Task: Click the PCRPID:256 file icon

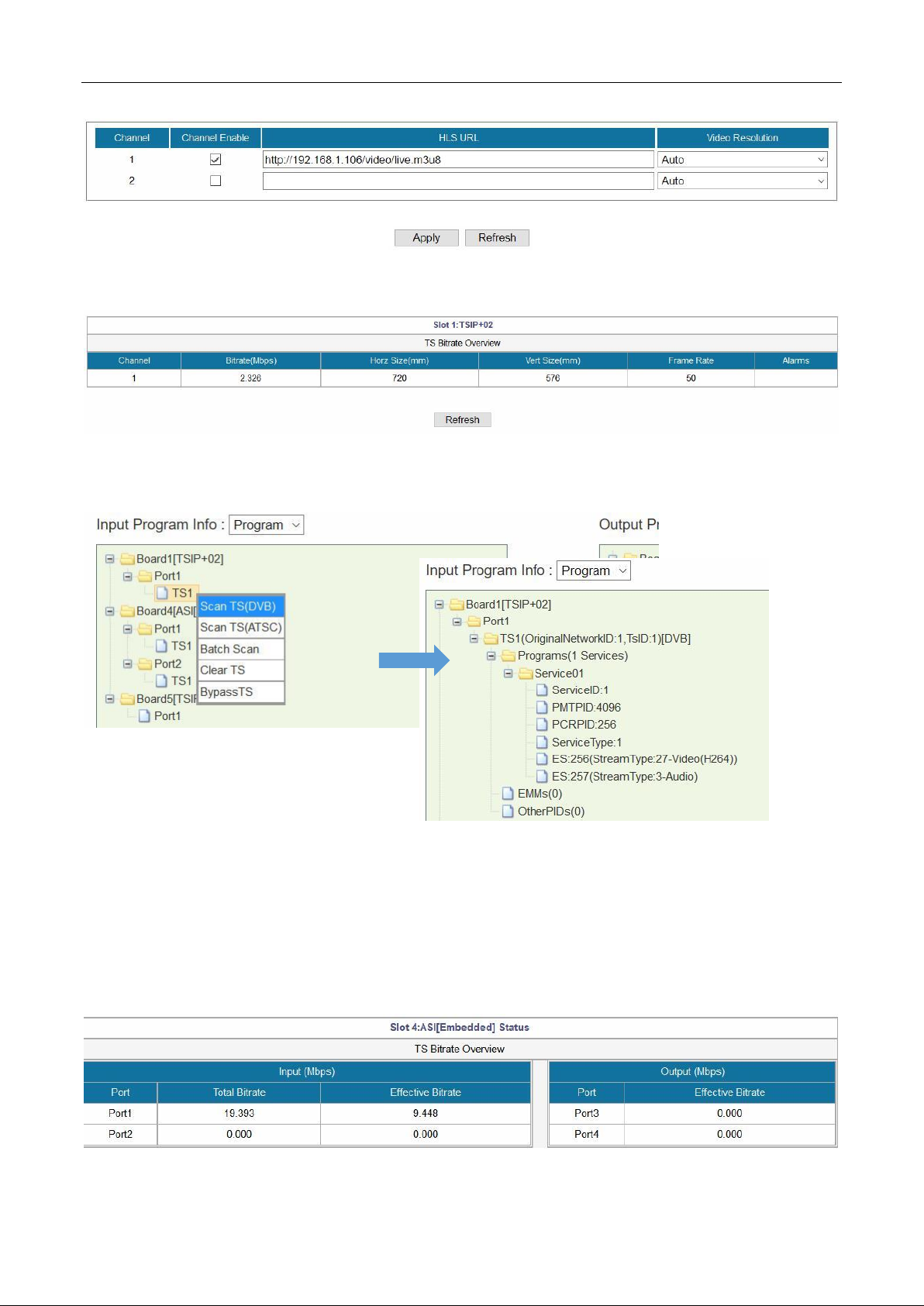Action: [x=543, y=725]
